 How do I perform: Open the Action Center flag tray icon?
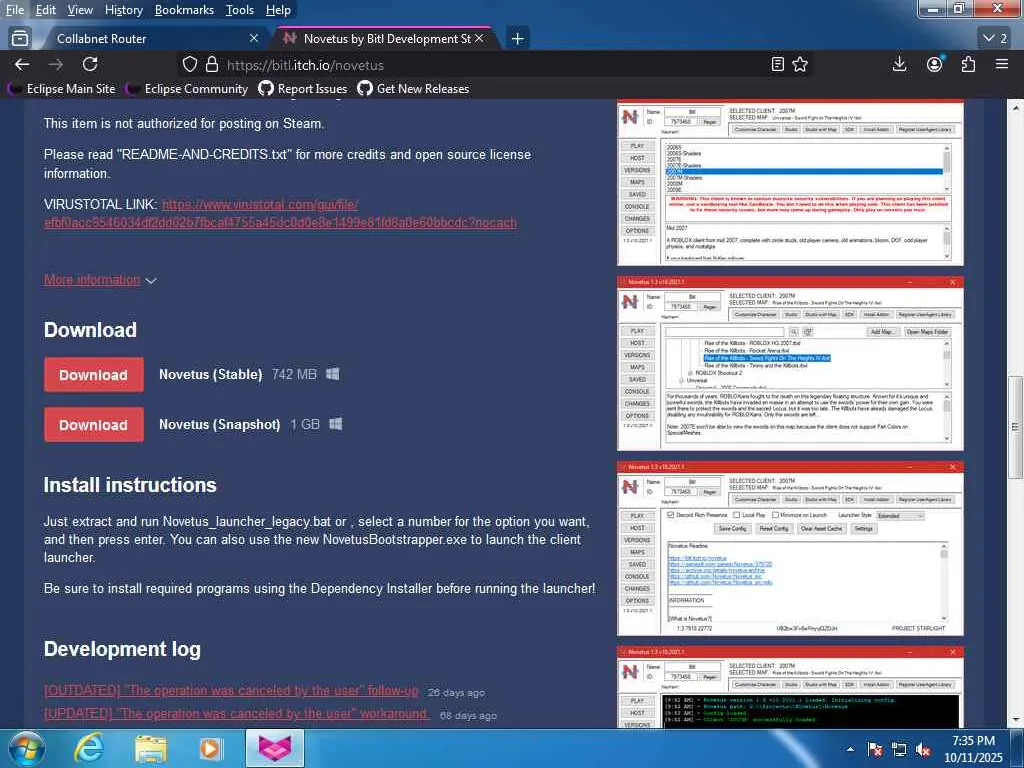[875, 749]
